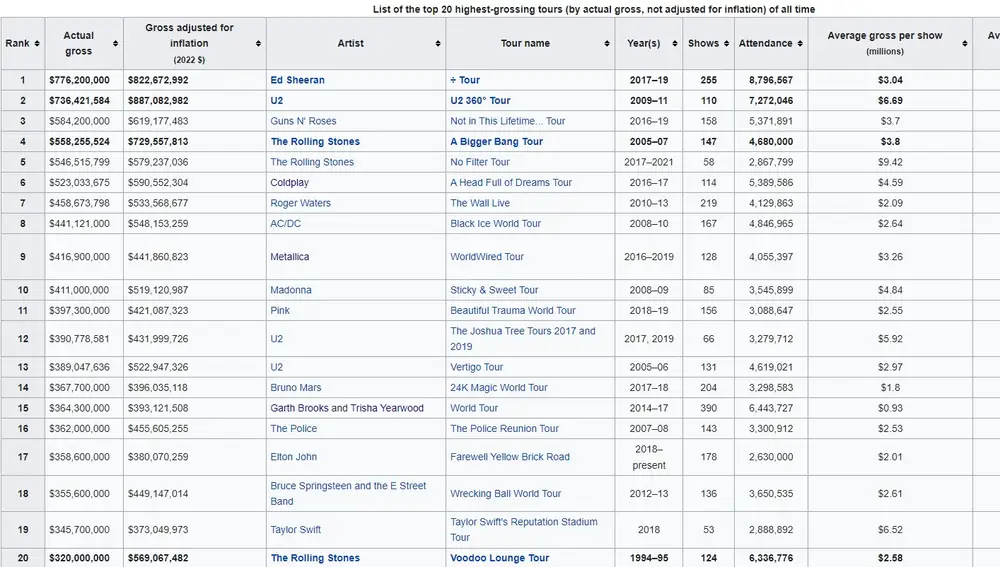Open 24K Magic World Tour link
1000x567 pixels.
(x=499, y=387)
